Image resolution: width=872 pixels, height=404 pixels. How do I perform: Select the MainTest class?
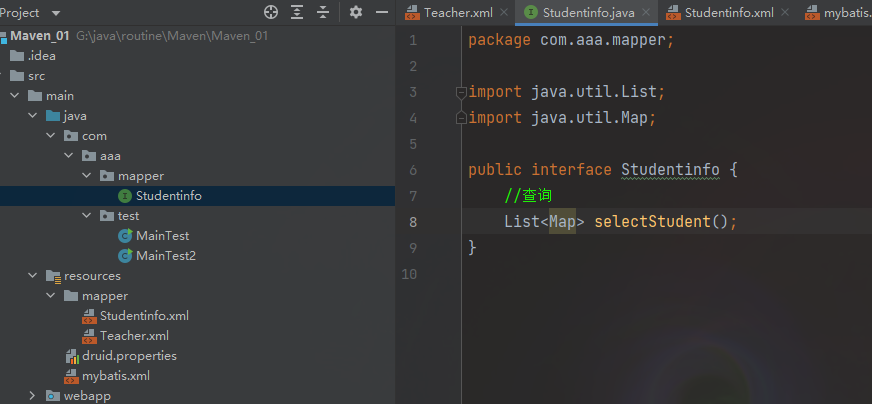coord(162,236)
